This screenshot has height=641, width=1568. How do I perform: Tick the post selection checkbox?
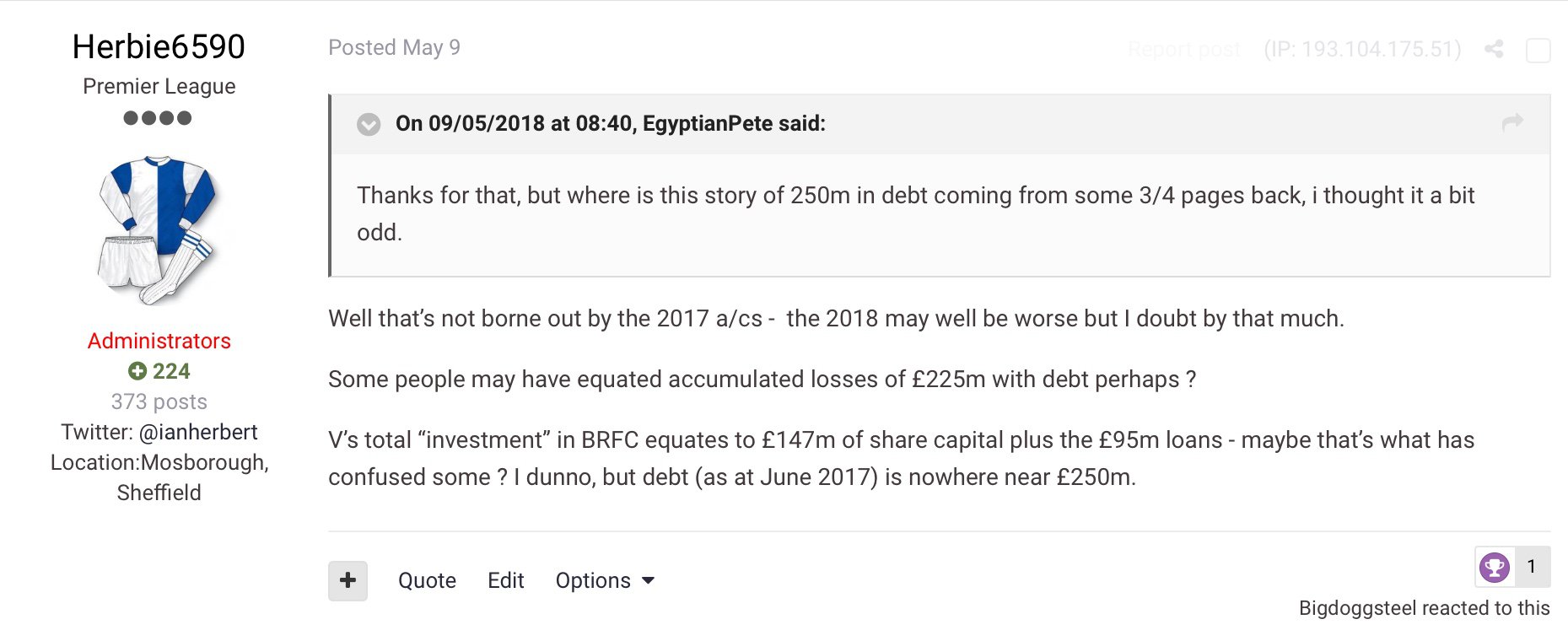1538,51
